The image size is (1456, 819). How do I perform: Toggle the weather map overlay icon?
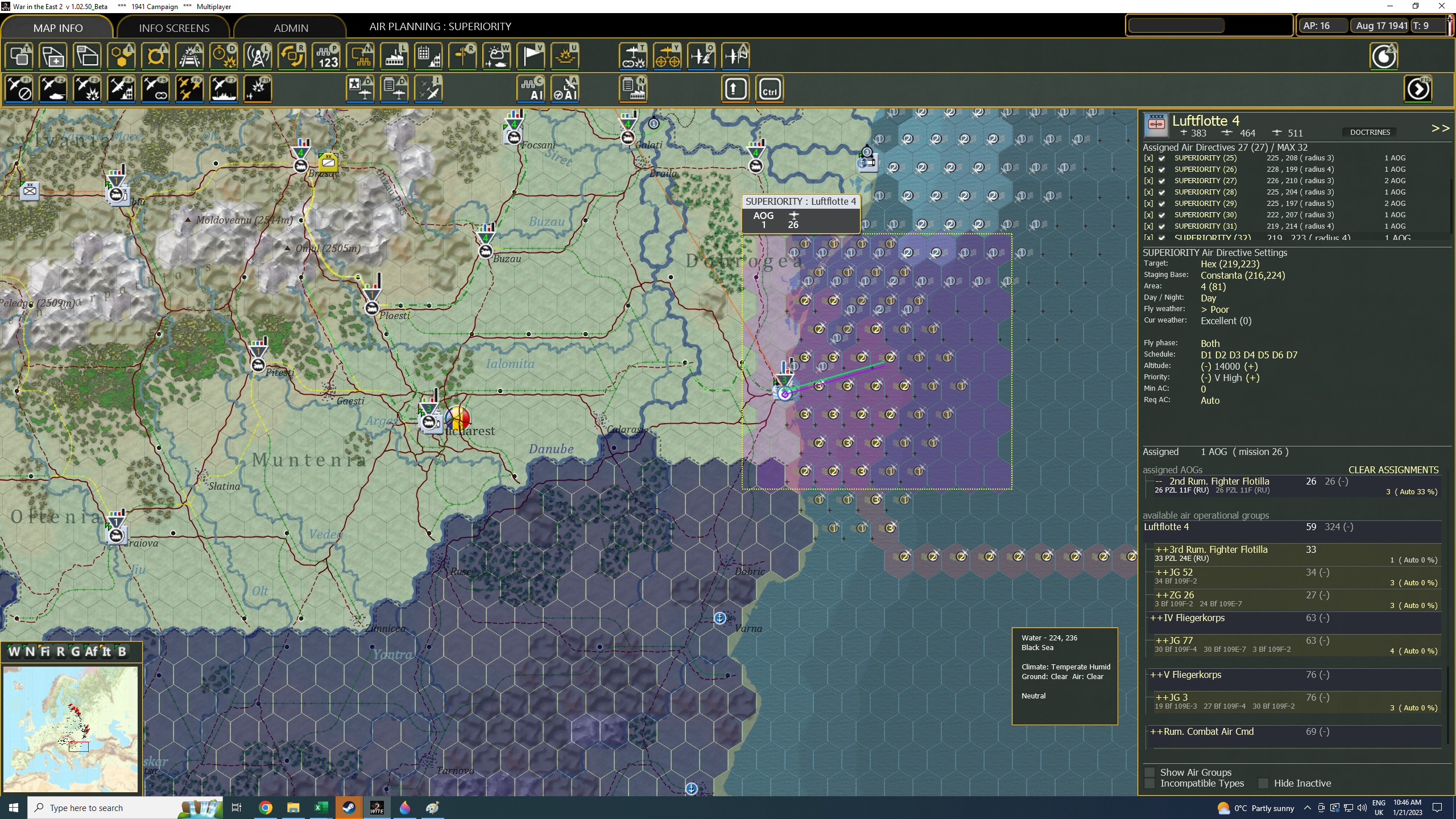click(x=497, y=56)
